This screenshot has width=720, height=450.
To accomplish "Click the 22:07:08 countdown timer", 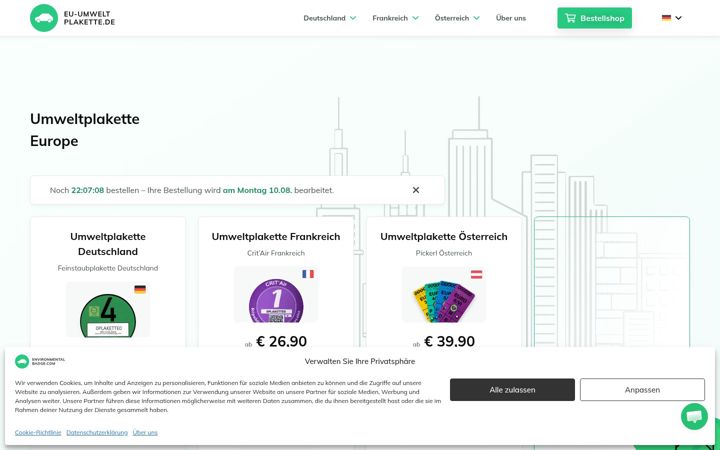I will (88, 190).
